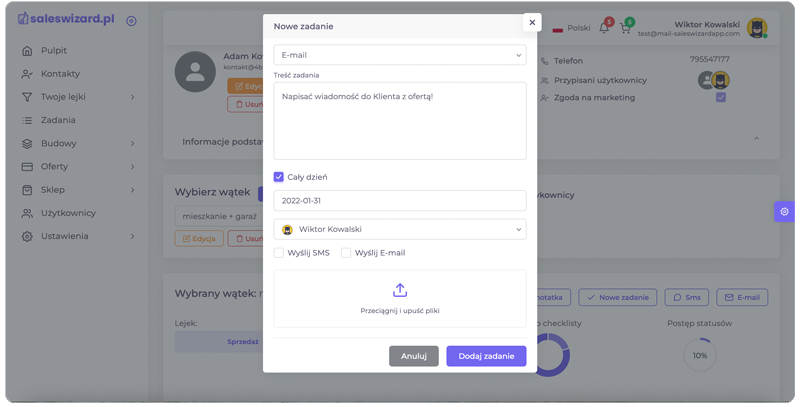This screenshot has width=800, height=407.
Task: Open Zadania in the sidebar
Action: coord(58,120)
